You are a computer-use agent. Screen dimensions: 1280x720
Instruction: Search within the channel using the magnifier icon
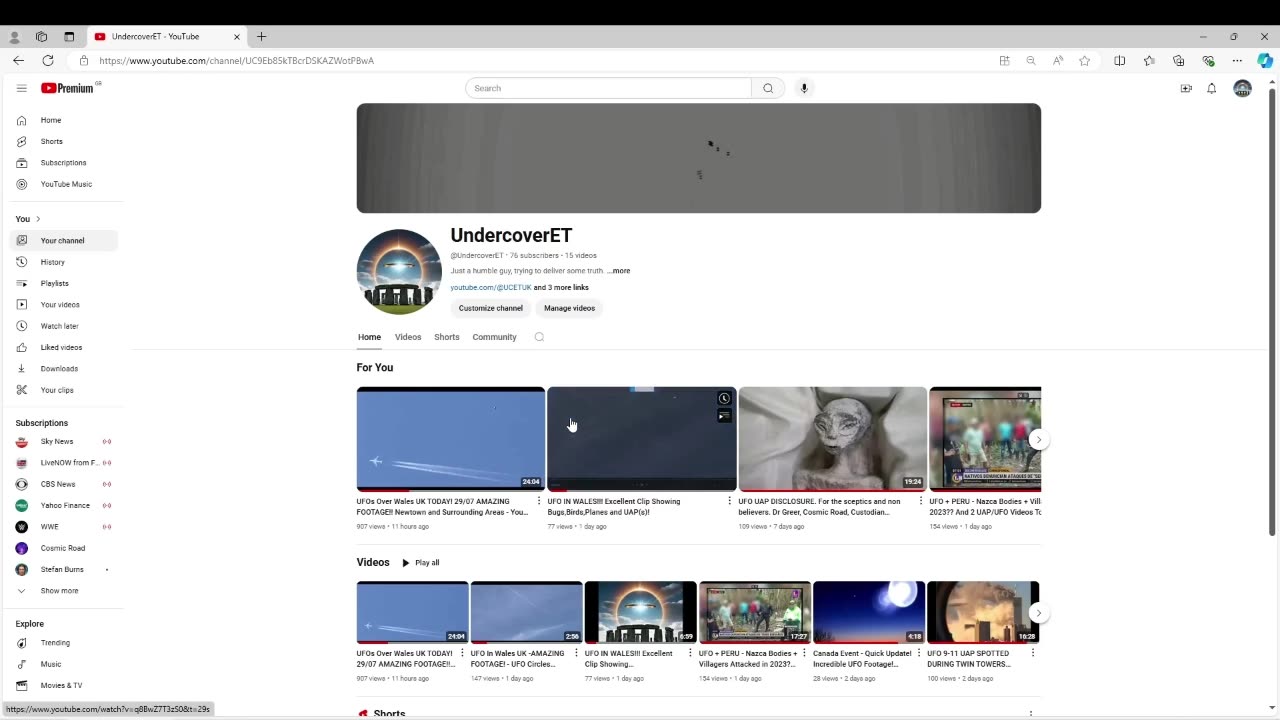click(x=539, y=337)
